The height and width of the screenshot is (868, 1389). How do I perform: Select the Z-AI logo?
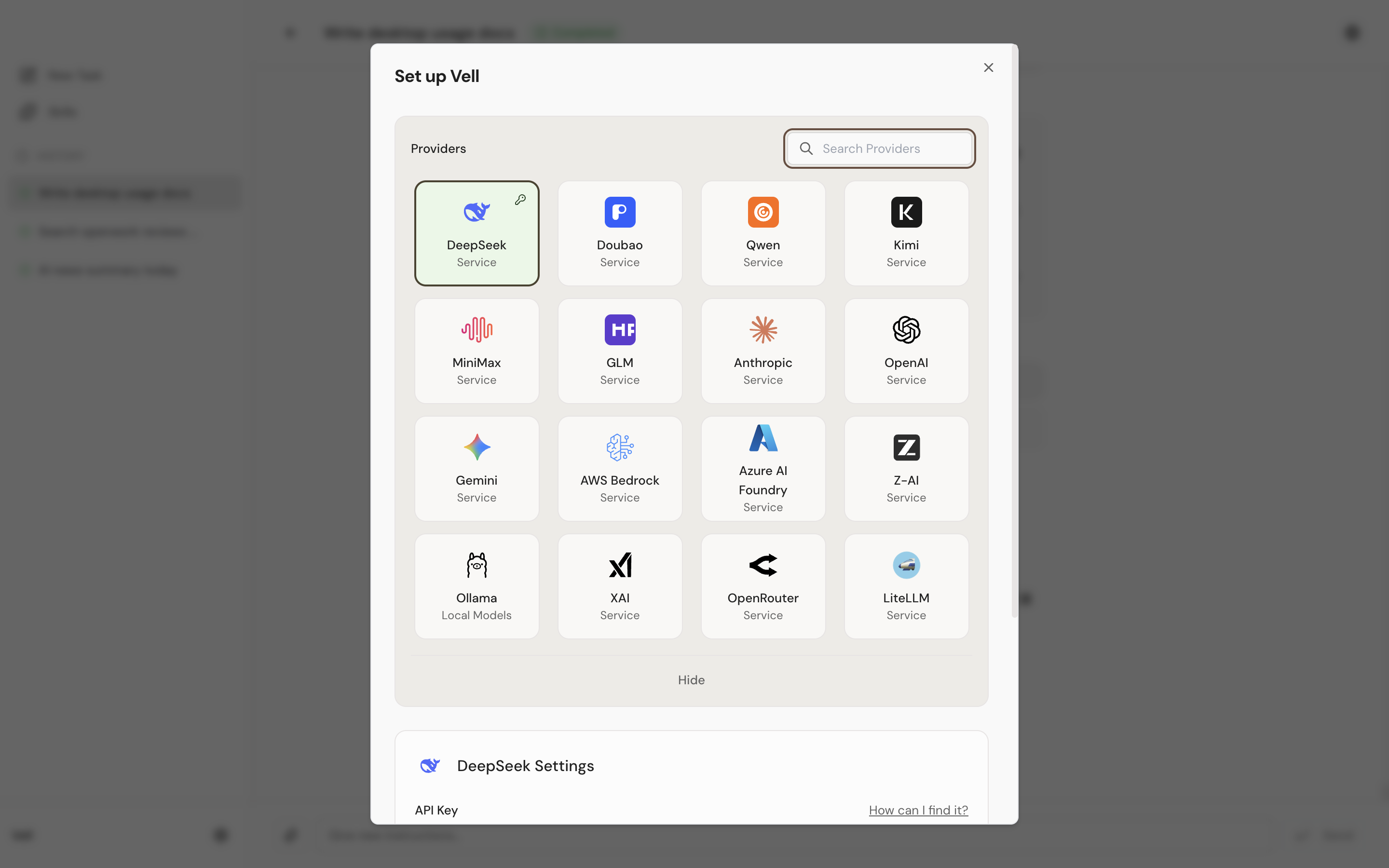coord(906,447)
